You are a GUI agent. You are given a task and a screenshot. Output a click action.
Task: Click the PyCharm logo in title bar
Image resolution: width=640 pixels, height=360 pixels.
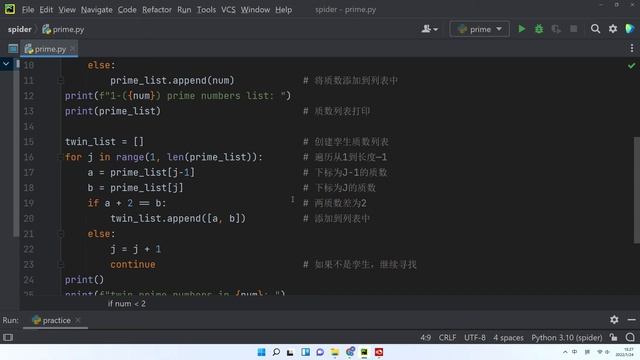[10, 9]
